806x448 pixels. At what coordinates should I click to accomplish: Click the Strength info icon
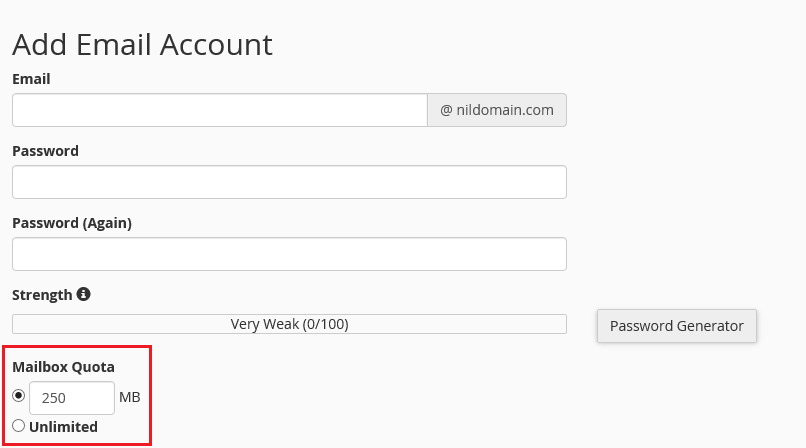[84, 295]
